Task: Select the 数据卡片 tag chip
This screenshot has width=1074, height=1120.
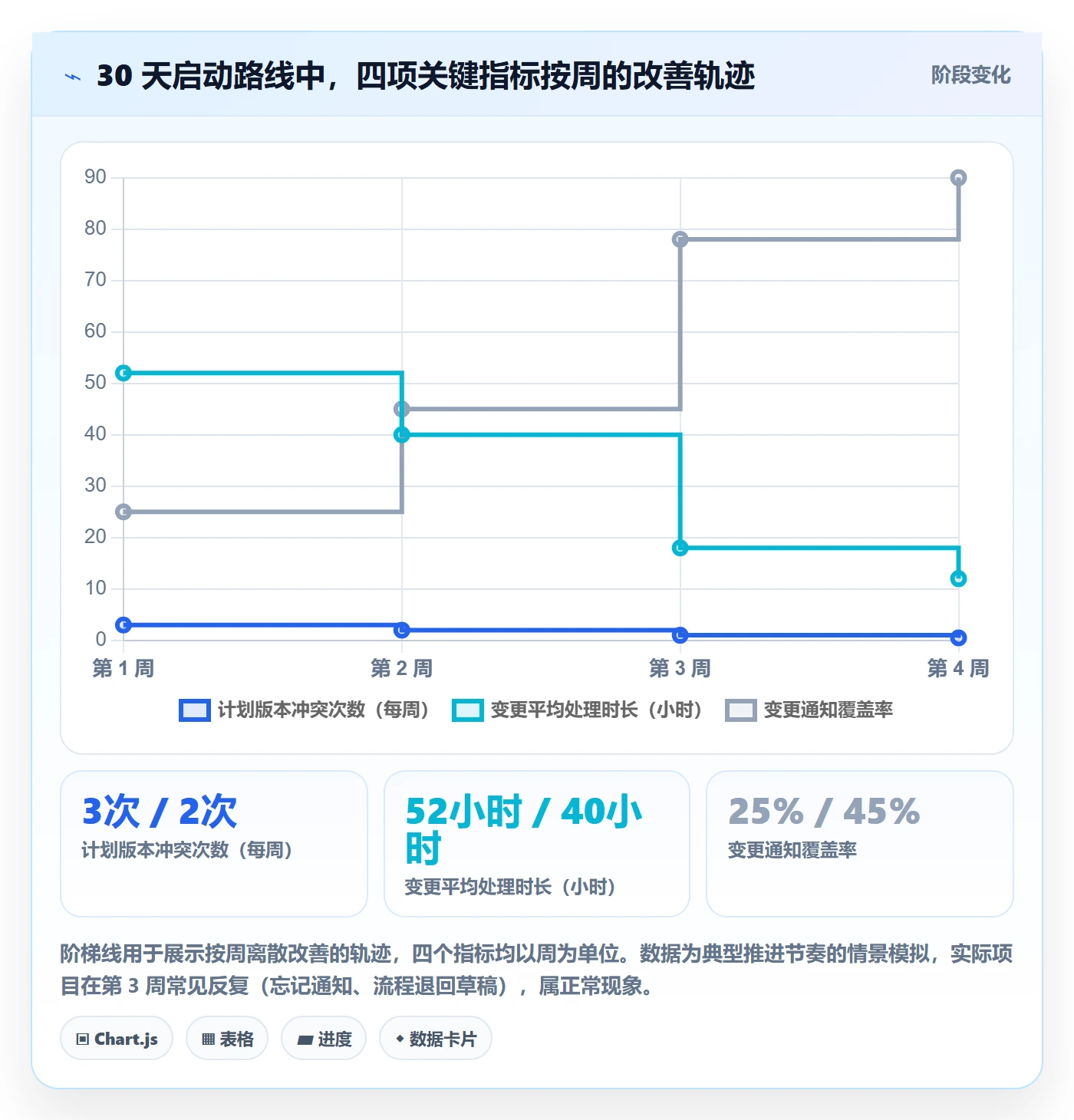Action: tap(436, 1039)
